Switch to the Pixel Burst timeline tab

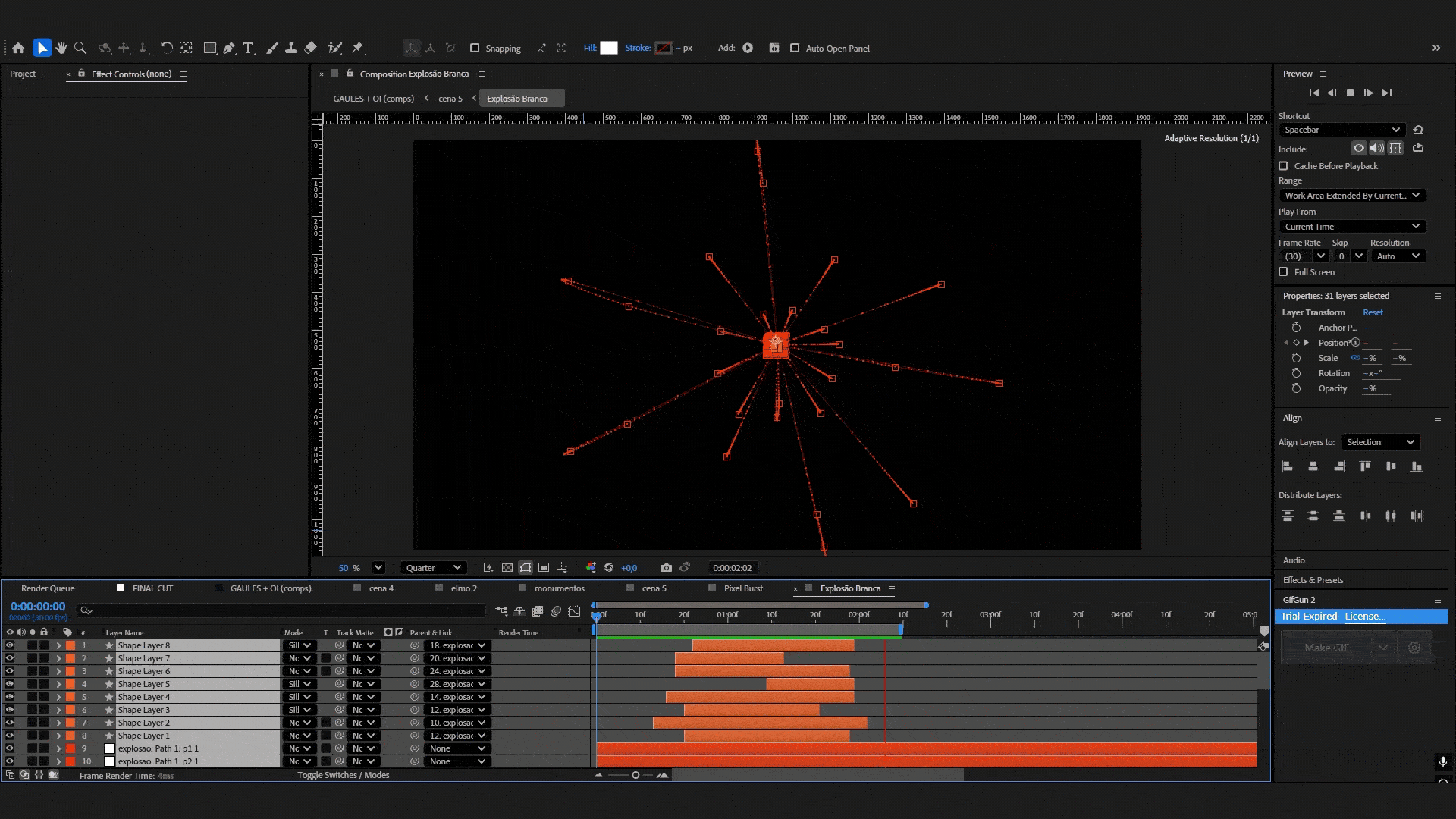click(x=742, y=588)
